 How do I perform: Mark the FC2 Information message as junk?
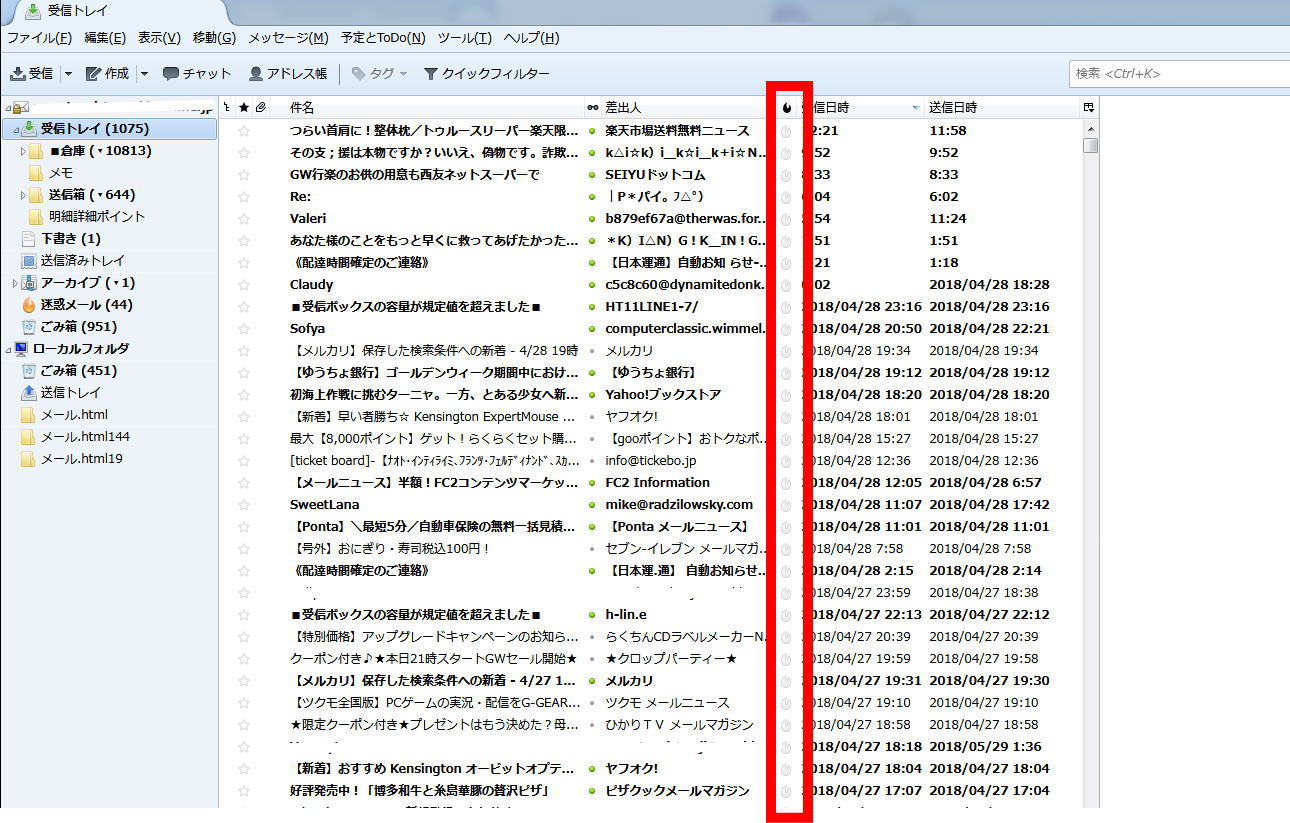786,482
